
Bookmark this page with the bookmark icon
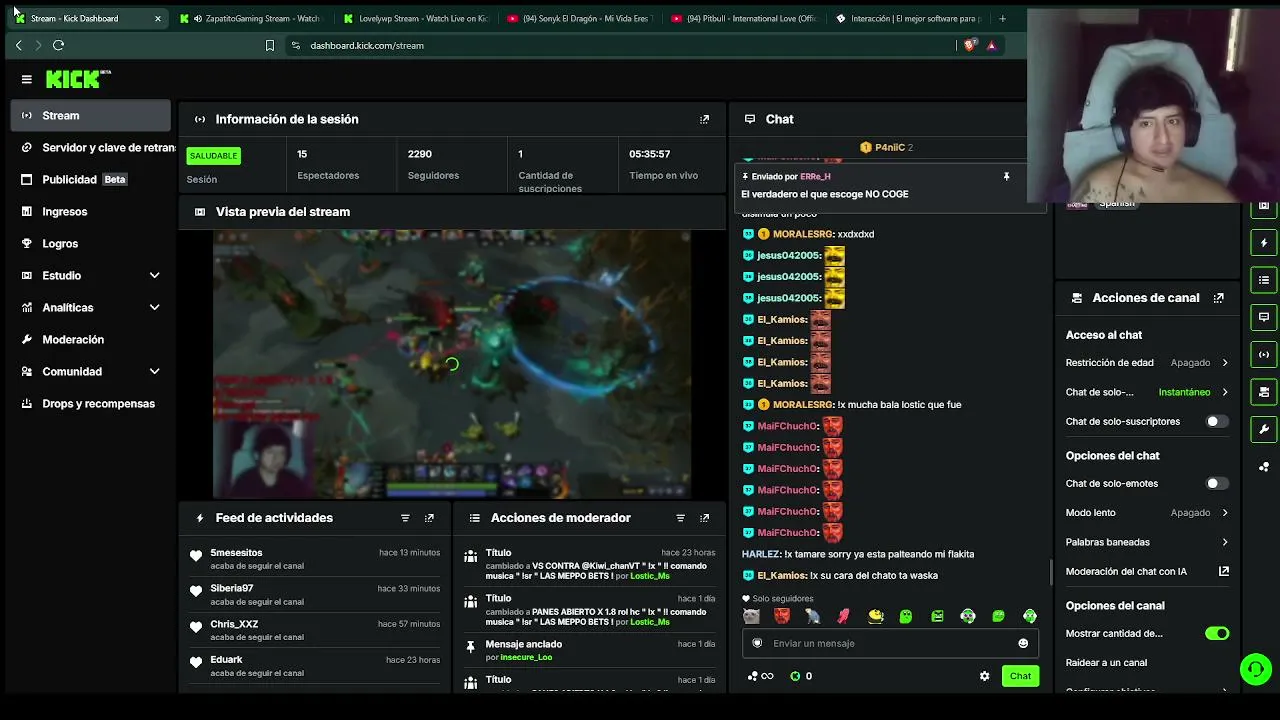pos(270,45)
